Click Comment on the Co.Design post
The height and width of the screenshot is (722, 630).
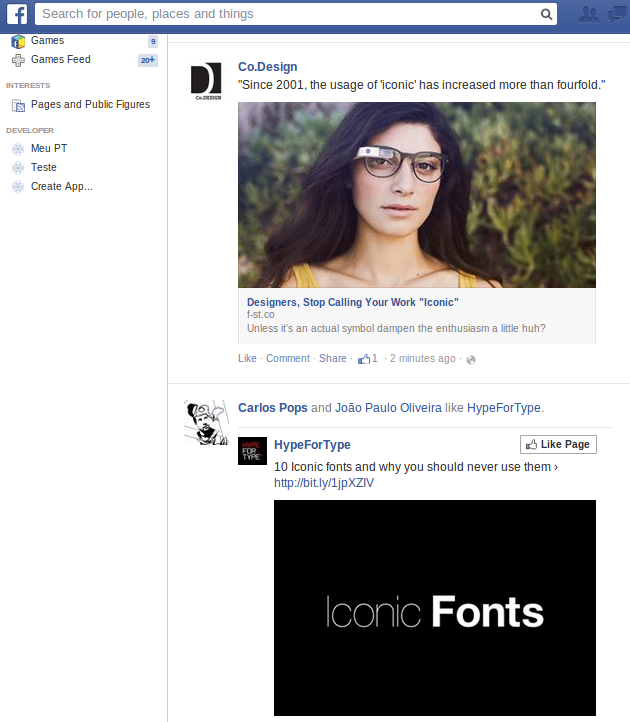pyautogui.click(x=288, y=358)
